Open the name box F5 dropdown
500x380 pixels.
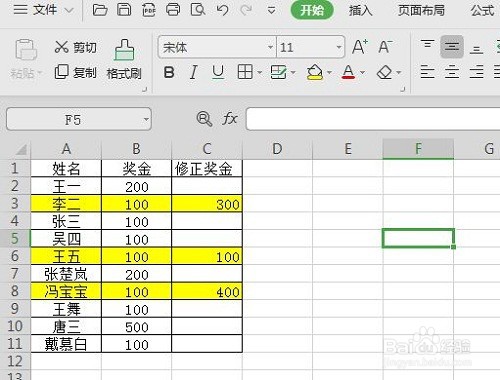point(146,119)
